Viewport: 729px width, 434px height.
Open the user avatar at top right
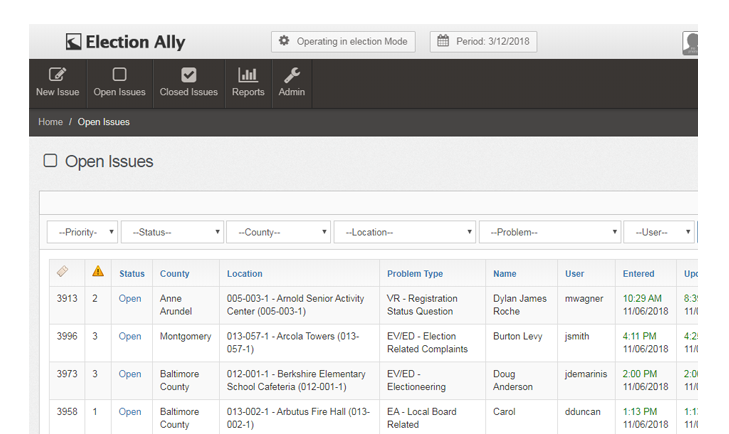[690, 43]
